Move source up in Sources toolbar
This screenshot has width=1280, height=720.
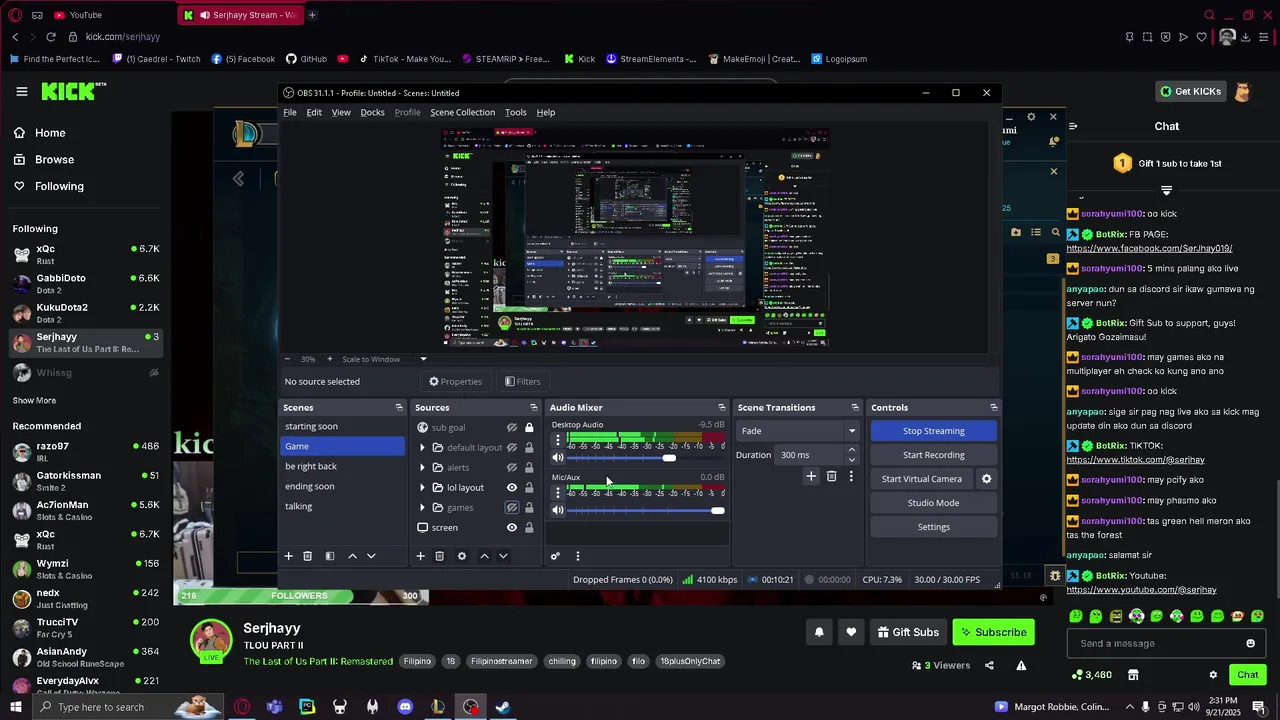pyautogui.click(x=484, y=556)
